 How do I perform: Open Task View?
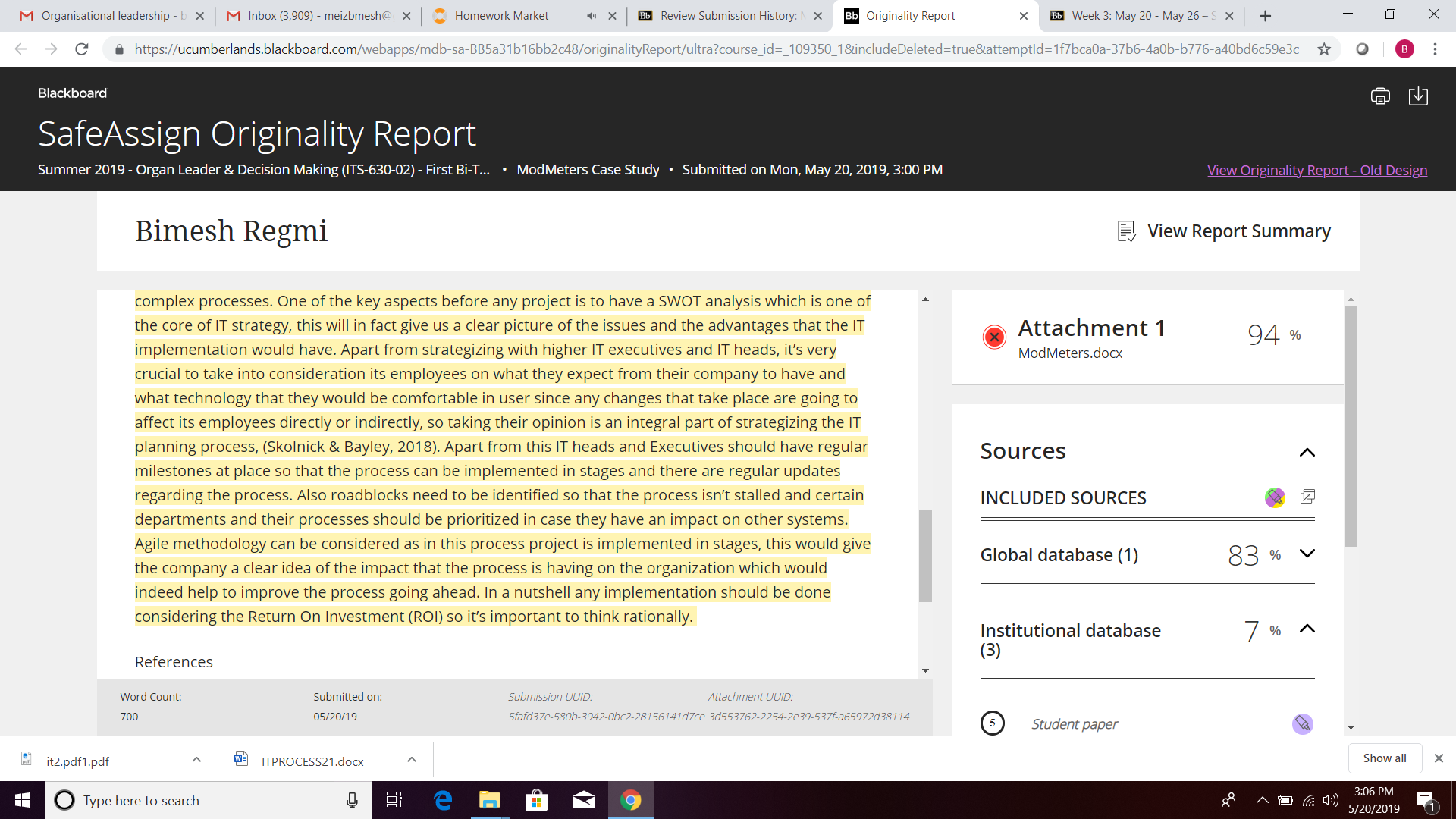point(394,800)
